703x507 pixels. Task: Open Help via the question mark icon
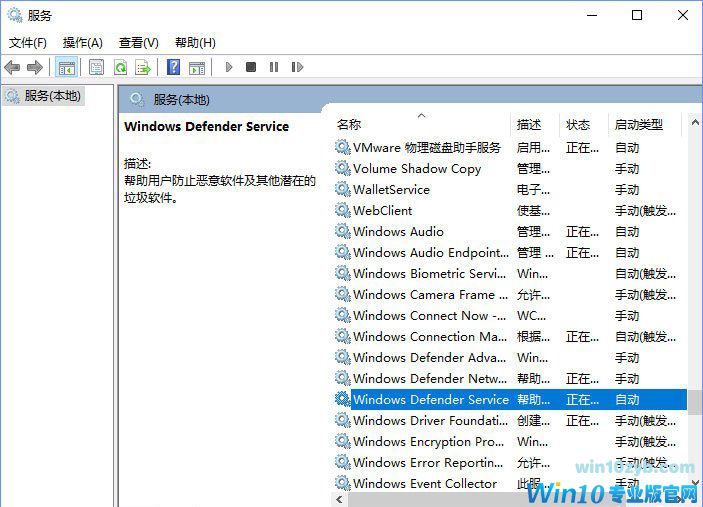pos(174,67)
